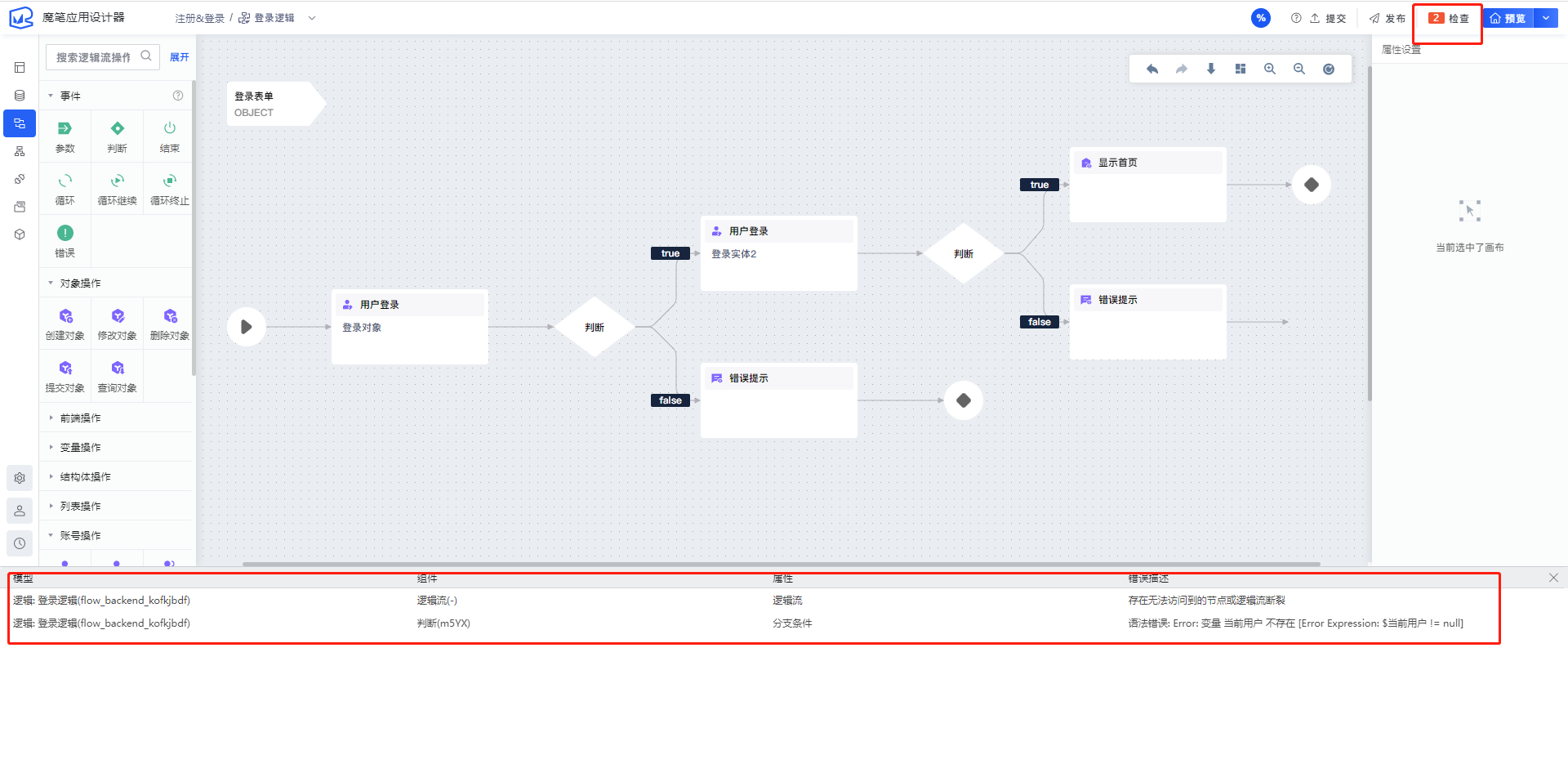This screenshot has width=1568, height=764.
Task: Open the hierarchy structure sidebar icon
Action: [x=20, y=151]
